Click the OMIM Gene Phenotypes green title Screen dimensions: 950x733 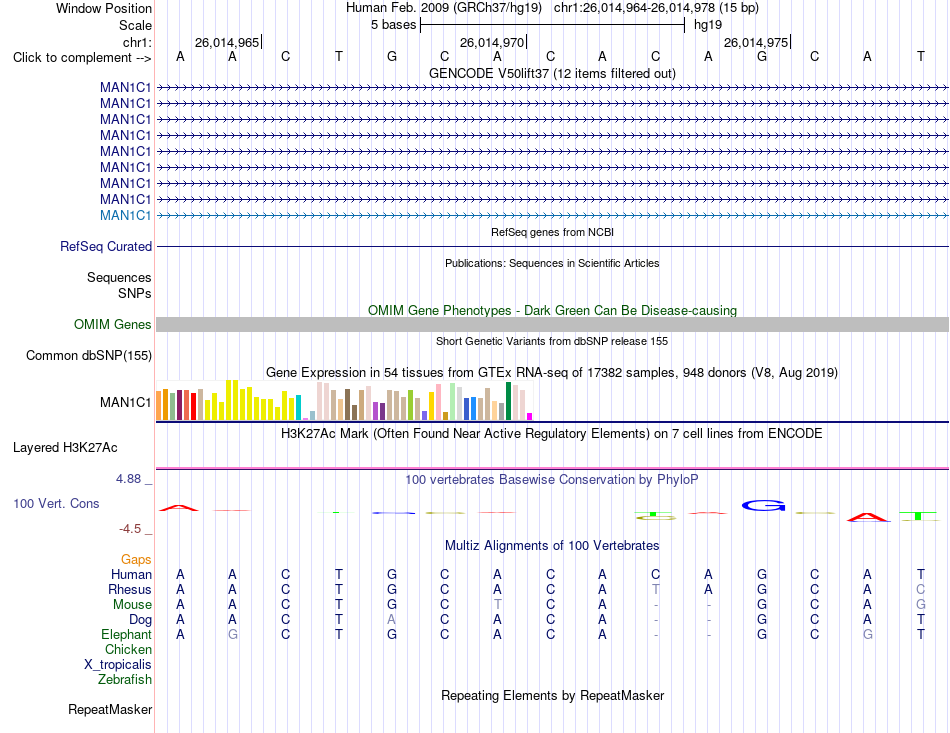pyautogui.click(x=553, y=310)
